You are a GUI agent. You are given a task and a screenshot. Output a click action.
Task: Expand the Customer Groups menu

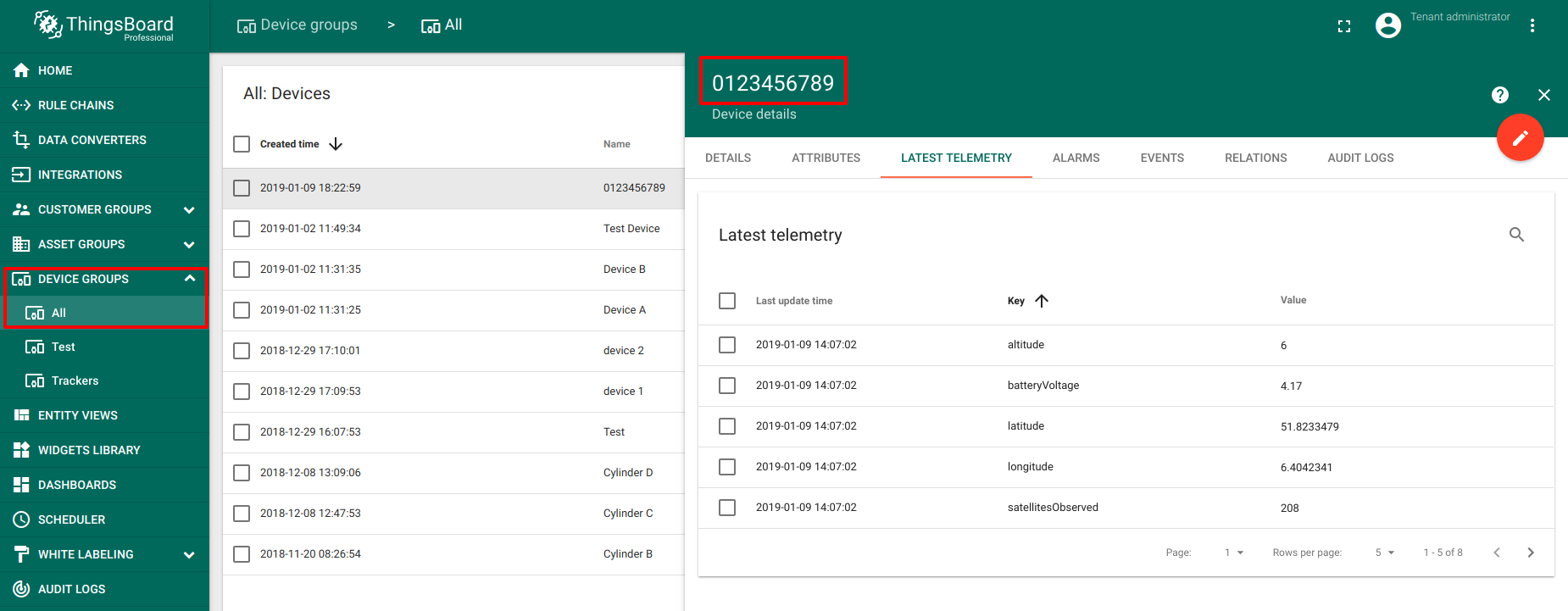pos(188,209)
